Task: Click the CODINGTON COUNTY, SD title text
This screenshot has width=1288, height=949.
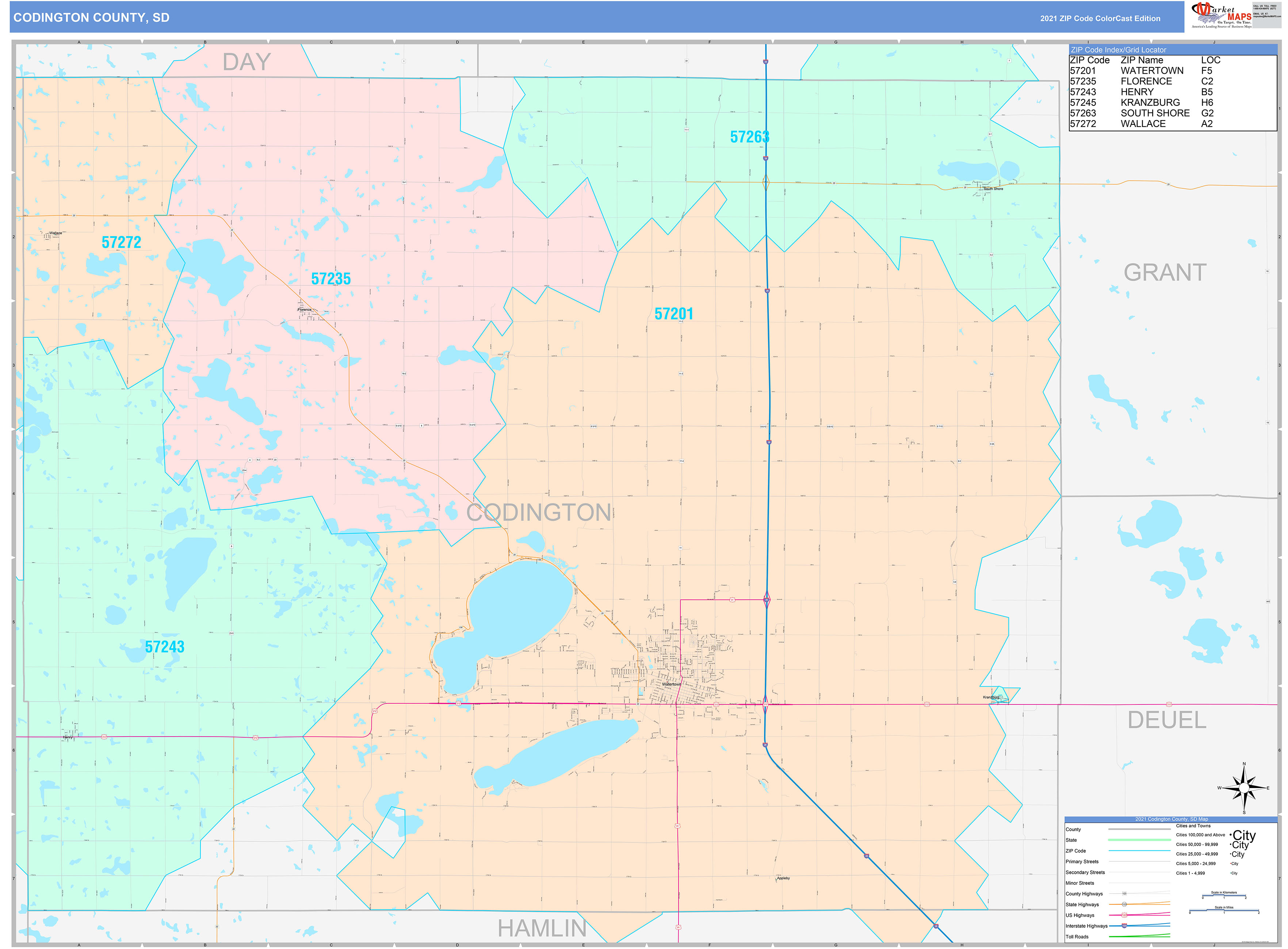Action: (92, 18)
